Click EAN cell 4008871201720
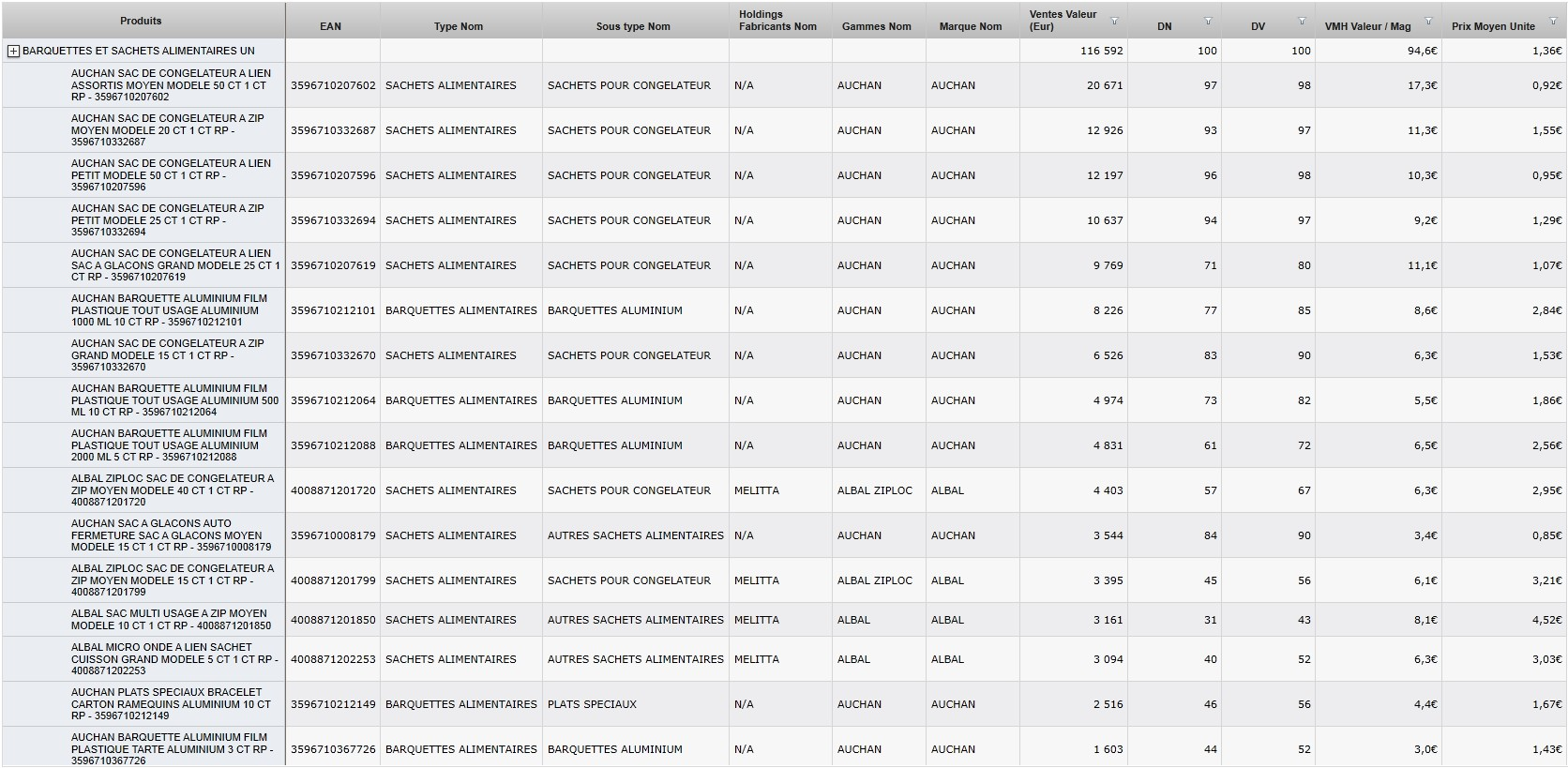This screenshot has width=1568, height=768. click(333, 490)
